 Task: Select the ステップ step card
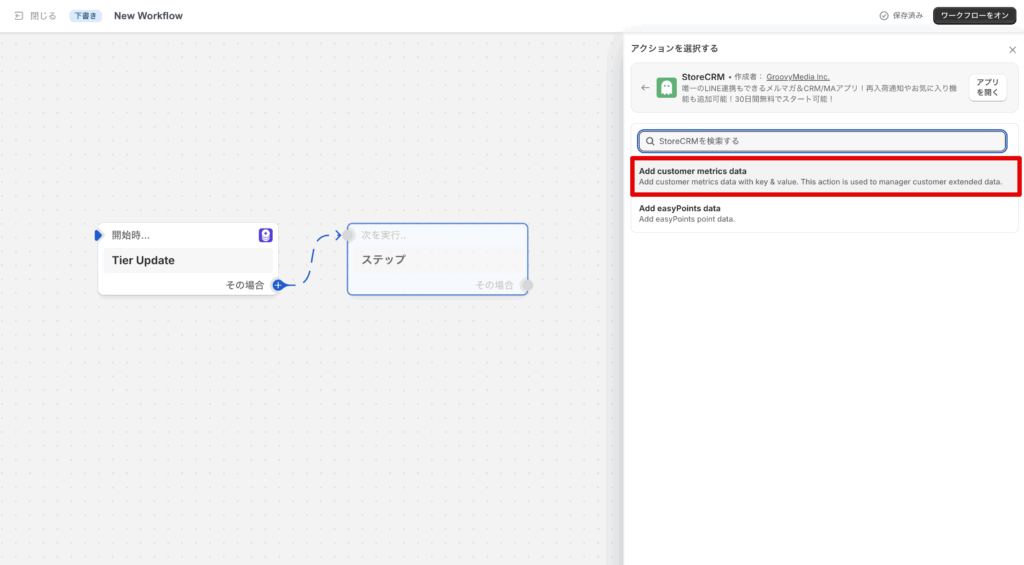(x=438, y=259)
